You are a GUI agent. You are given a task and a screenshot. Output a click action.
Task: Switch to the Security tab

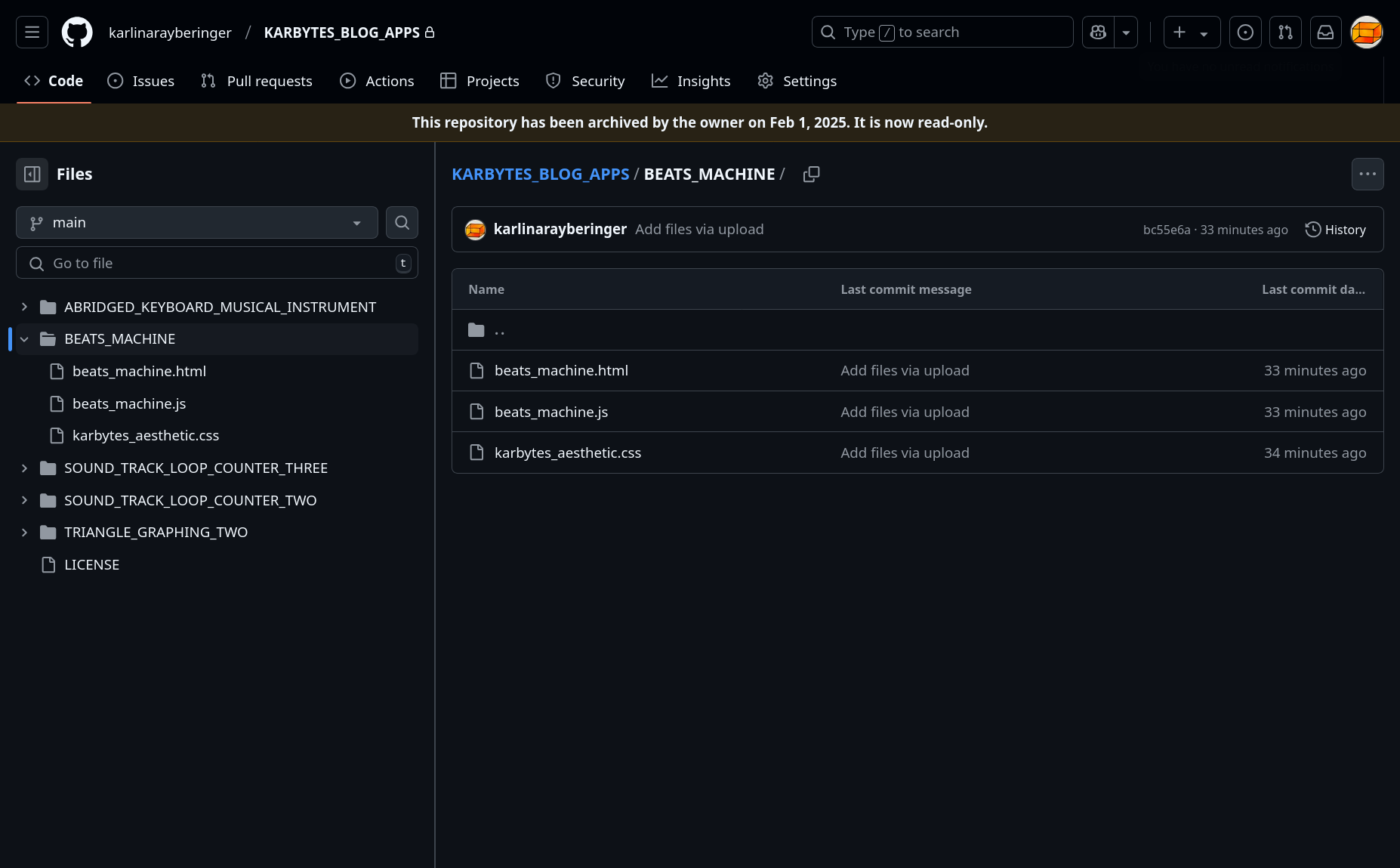pyautogui.click(x=585, y=81)
